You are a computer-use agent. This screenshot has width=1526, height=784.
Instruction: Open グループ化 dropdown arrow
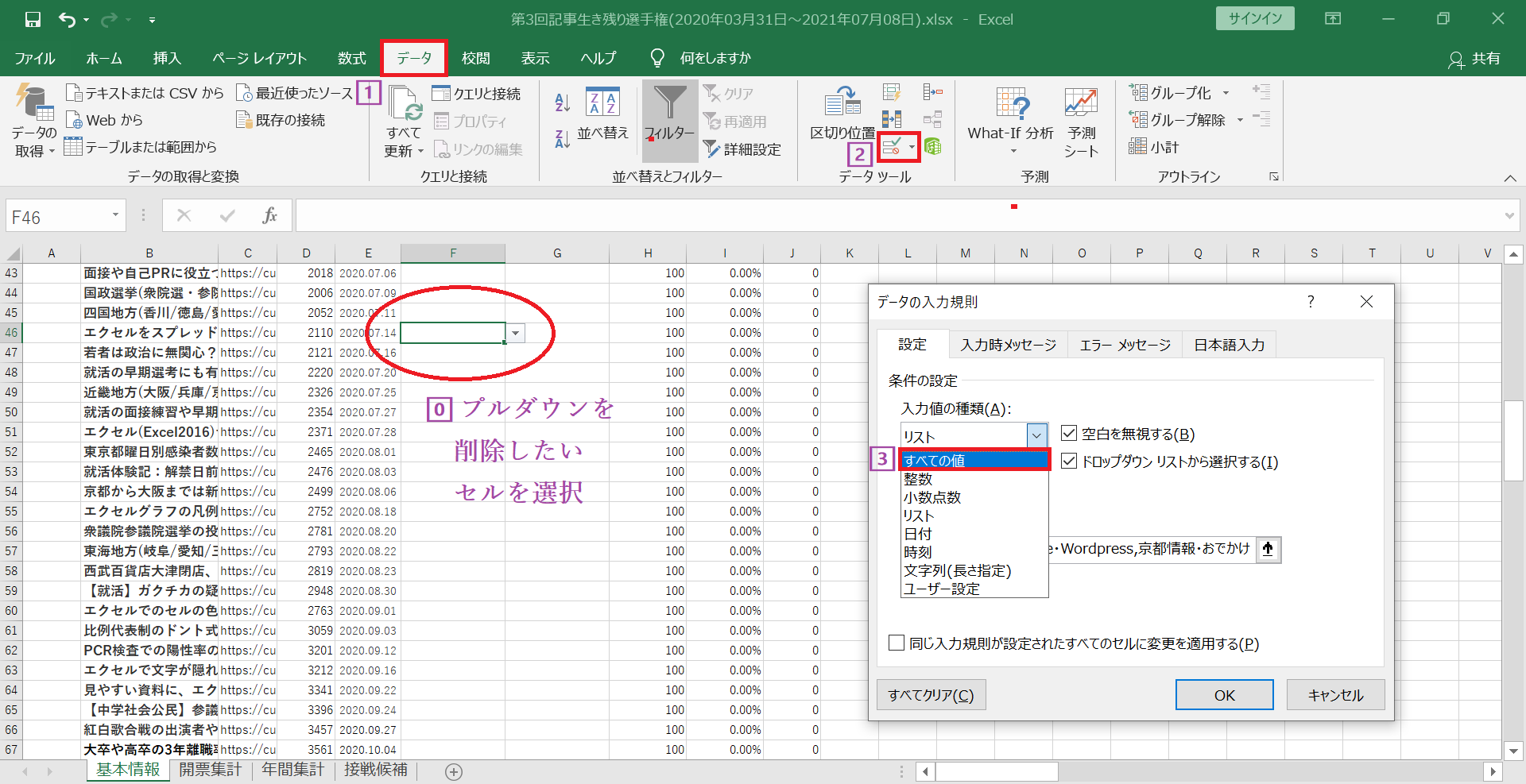click(1226, 93)
